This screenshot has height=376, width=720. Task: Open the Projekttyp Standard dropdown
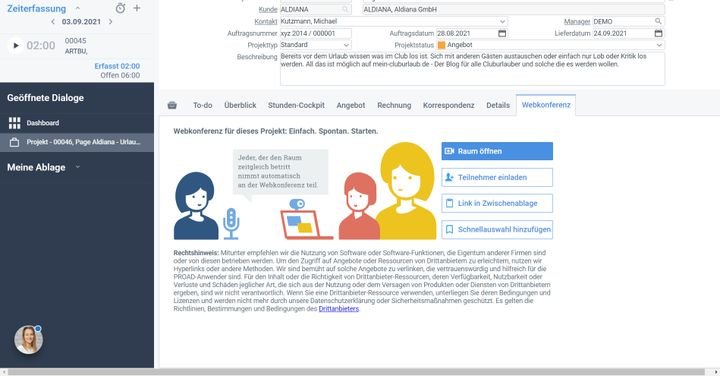point(346,45)
